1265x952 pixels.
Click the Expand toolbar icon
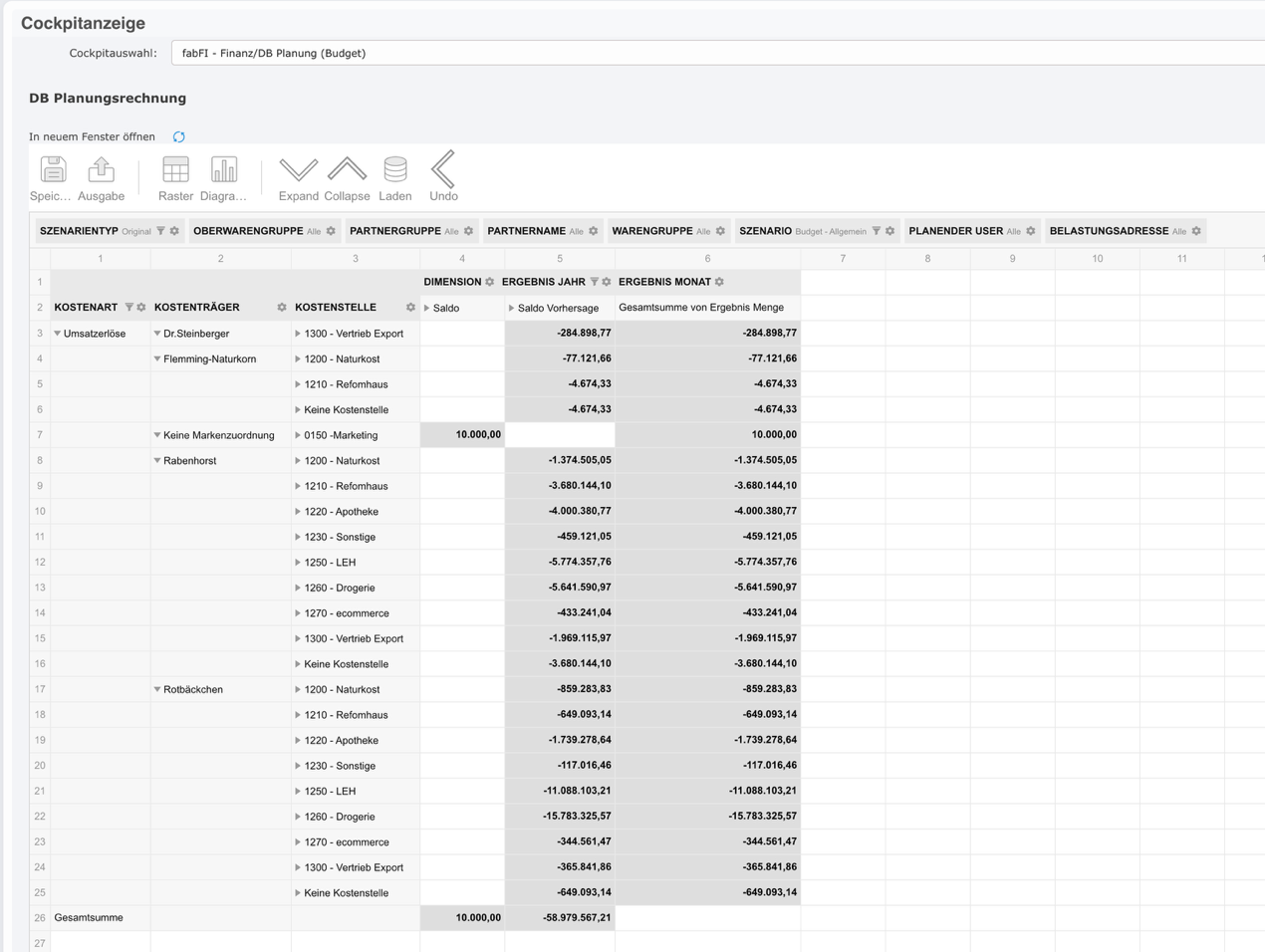pos(298,170)
